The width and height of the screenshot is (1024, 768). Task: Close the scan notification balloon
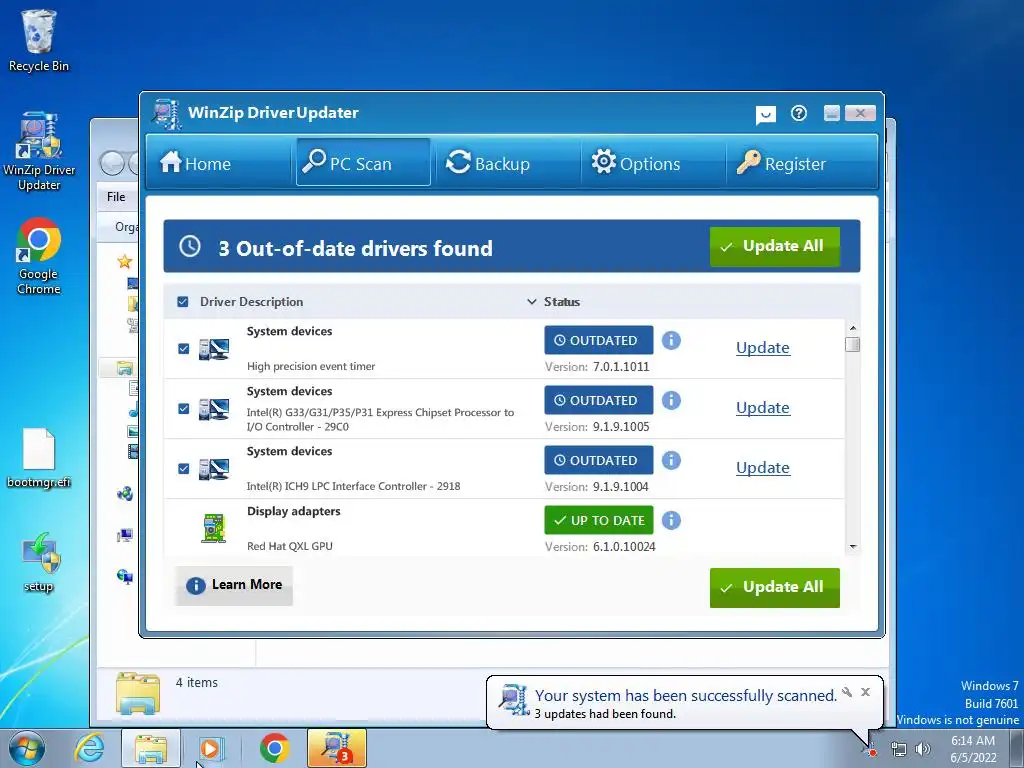[865, 692]
